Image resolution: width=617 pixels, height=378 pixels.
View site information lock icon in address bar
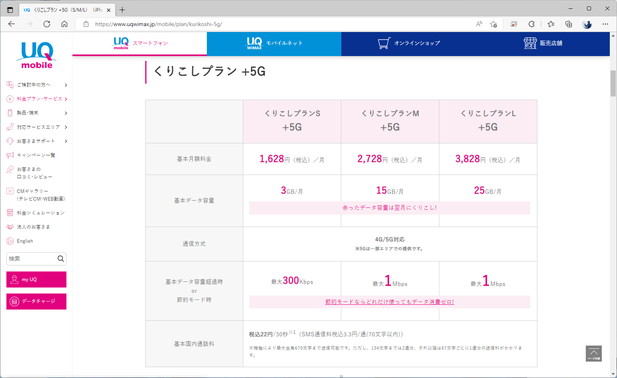(86, 24)
